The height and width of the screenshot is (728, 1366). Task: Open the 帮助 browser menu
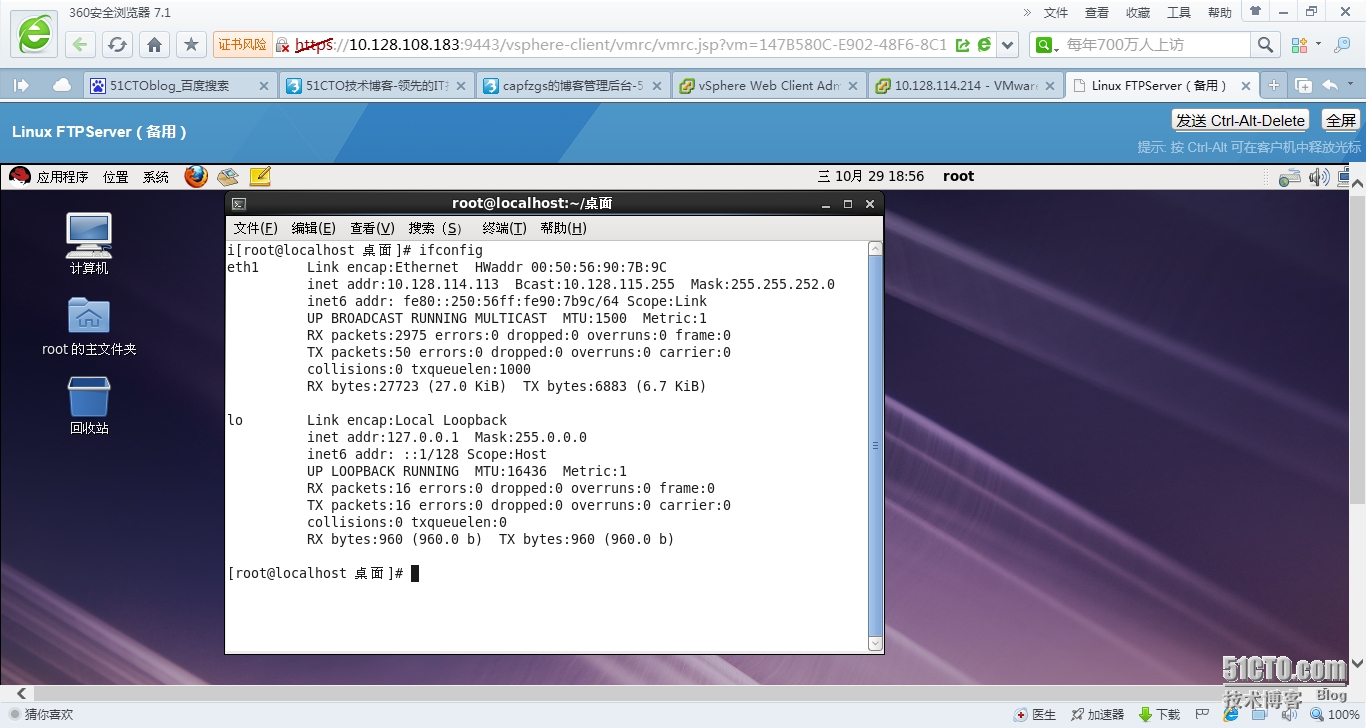(1220, 13)
